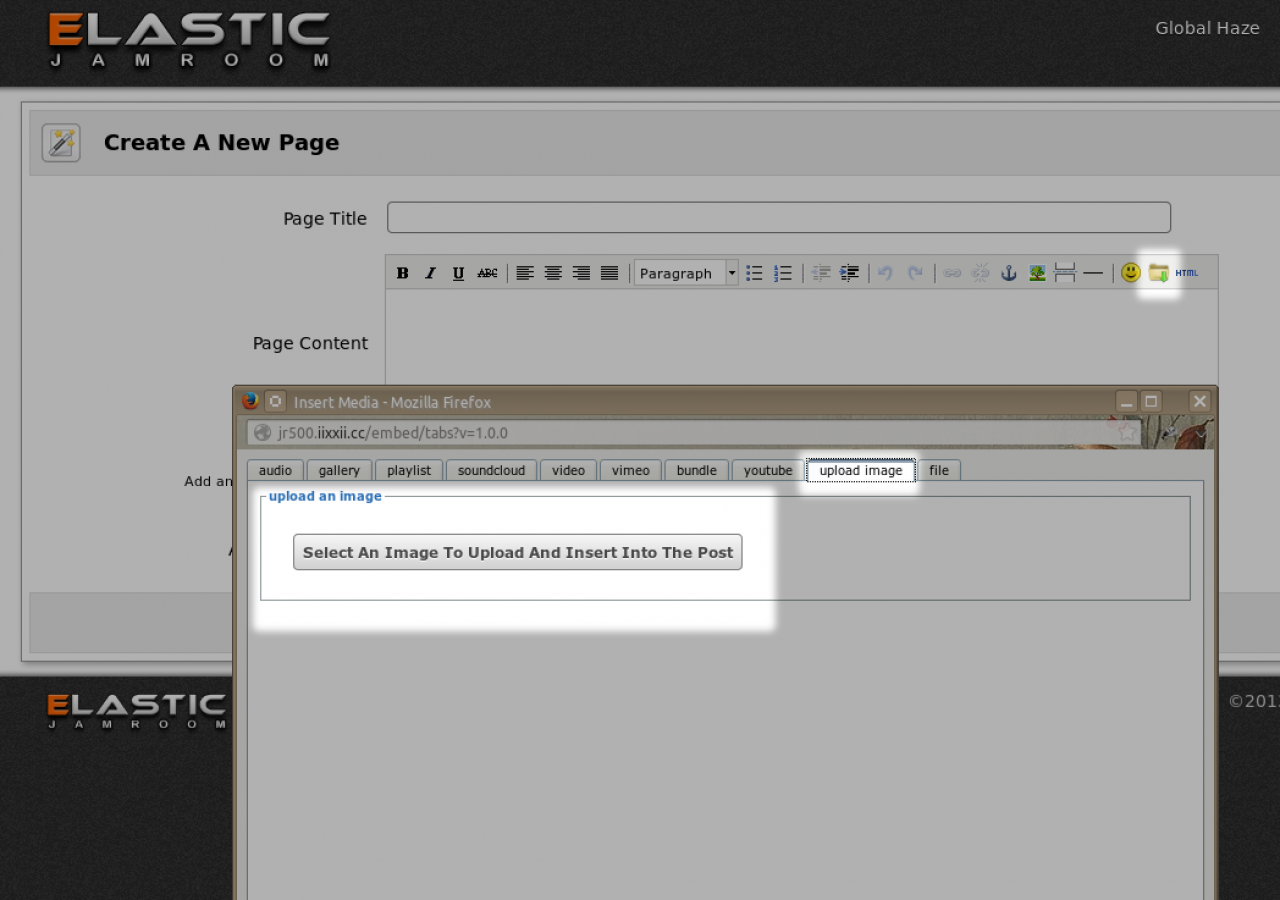
Task: Open the Paragraph format dropdown
Action: pyautogui.click(x=686, y=273)
